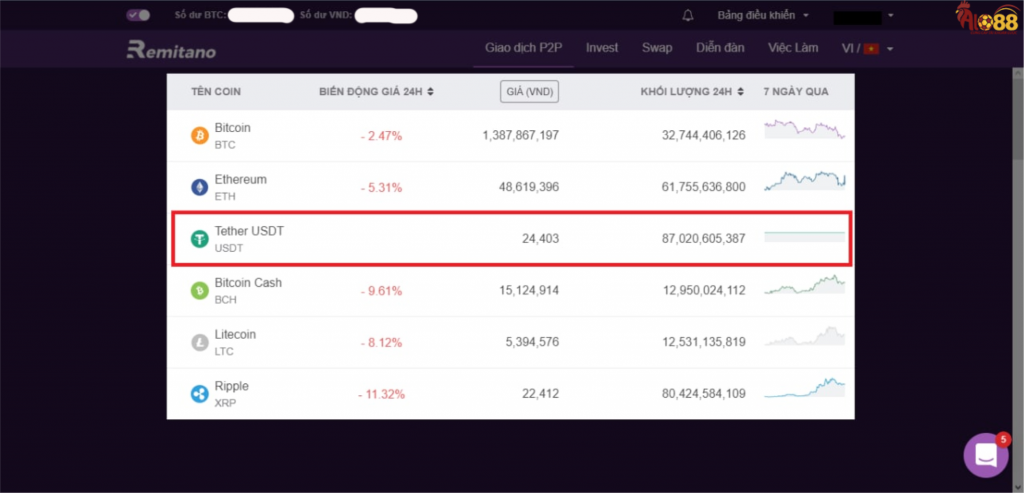Click Bitcoin price 1,387,867,197
The height and width of the screenshot is (494, 1024).
520,136
